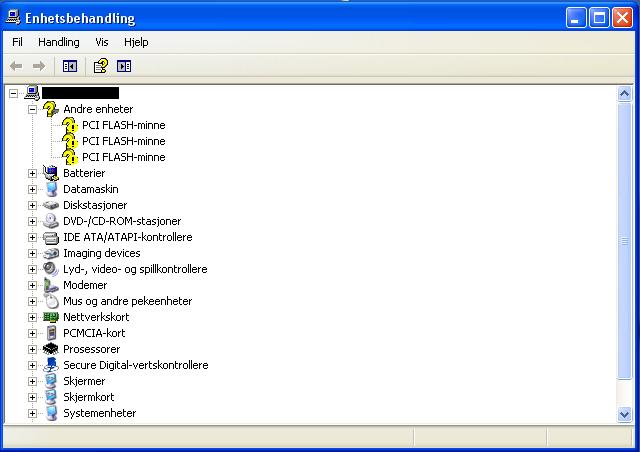Image resolution: width=640 pixels, height=452 pixels.
Task: Expand the Skjermkort branch
Action: (x=32, y=397)
